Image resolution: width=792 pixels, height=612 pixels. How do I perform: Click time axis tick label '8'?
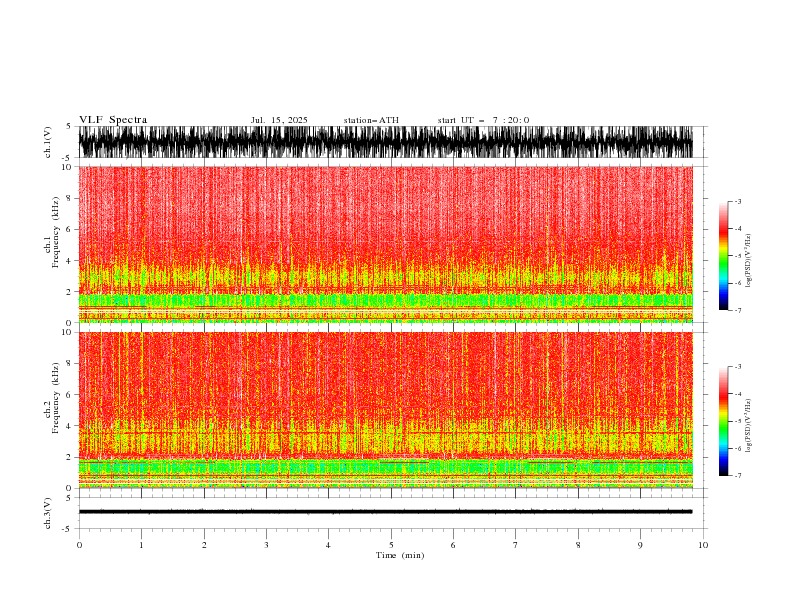point(578,545)
